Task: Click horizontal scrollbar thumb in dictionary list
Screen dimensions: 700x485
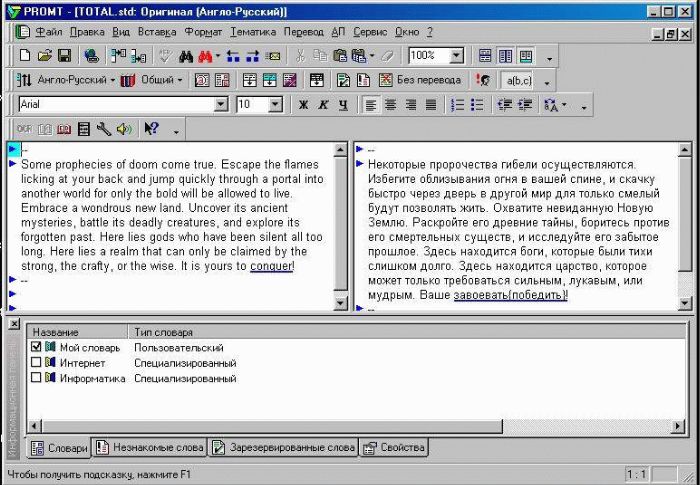Action: point(272,426)
